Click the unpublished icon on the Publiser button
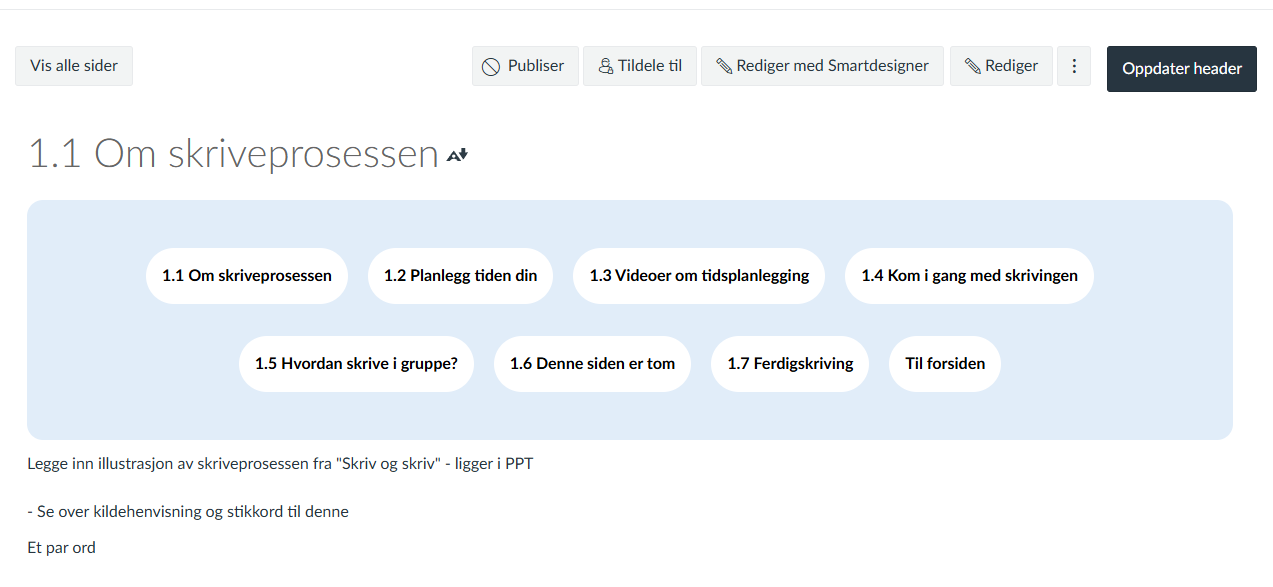The width and height of the screenshot is (1273, 587). click(491, 67)
